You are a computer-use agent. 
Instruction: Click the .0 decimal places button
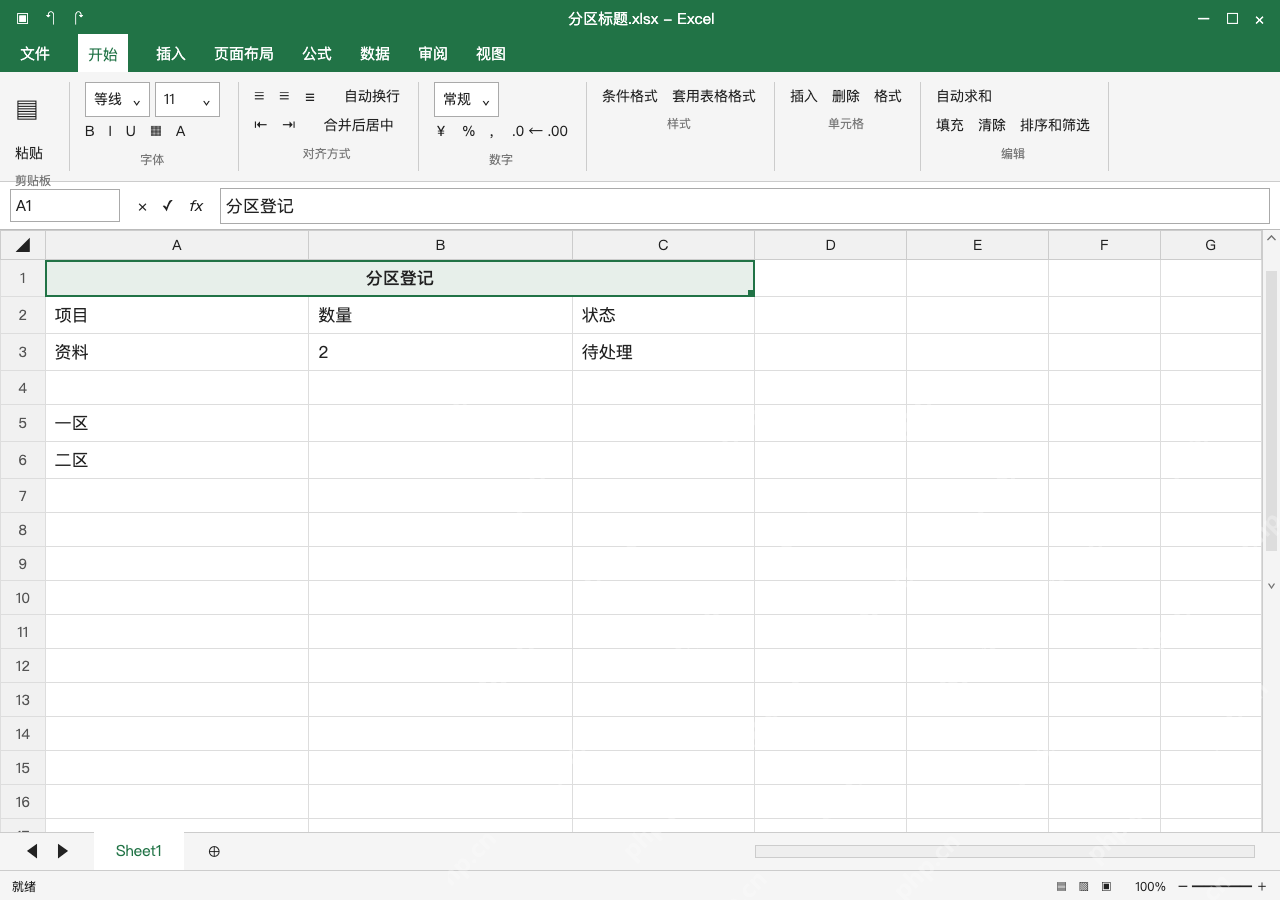tap(518, 131)
